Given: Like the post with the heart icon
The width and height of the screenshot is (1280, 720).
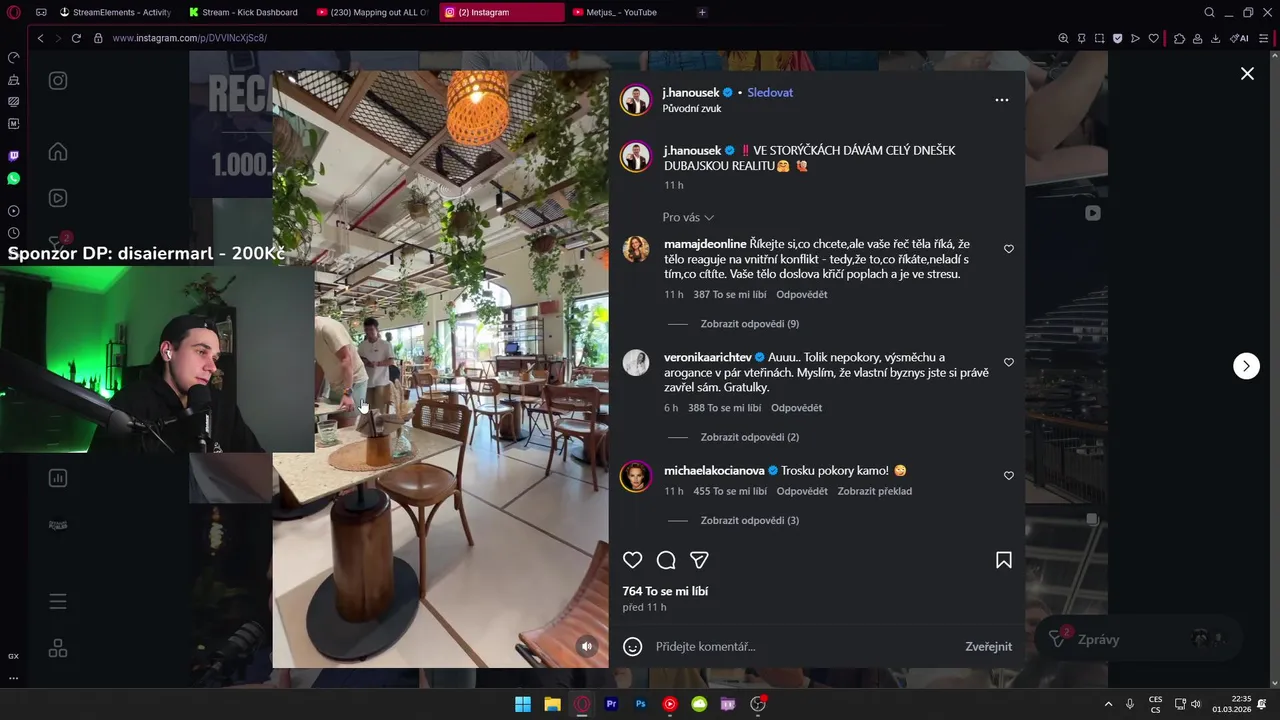Looking at the screenshot, I should 633,560.
